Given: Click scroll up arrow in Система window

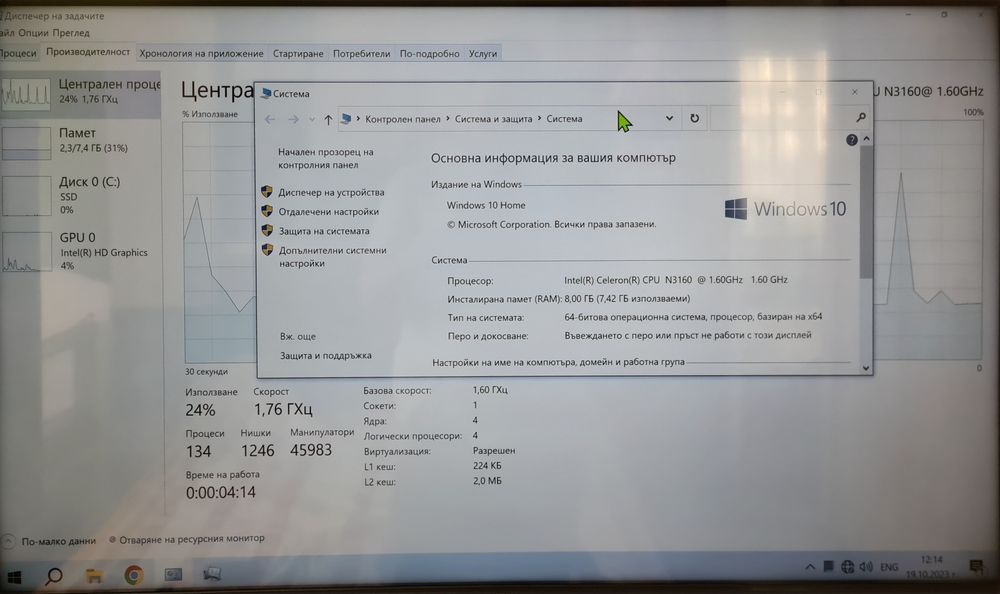Looking at the screenshot, I should point(866,138).
